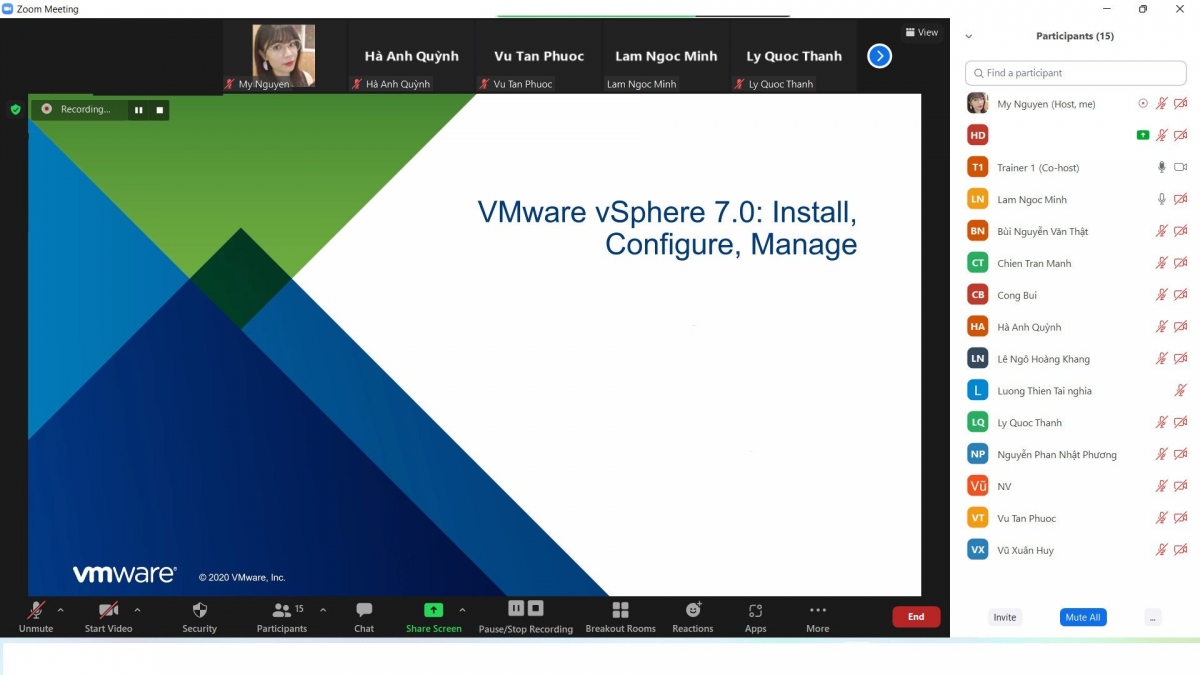Open the Reactions menu
The height and width of the screenshot is (675, 1200).
coord(693,616)
